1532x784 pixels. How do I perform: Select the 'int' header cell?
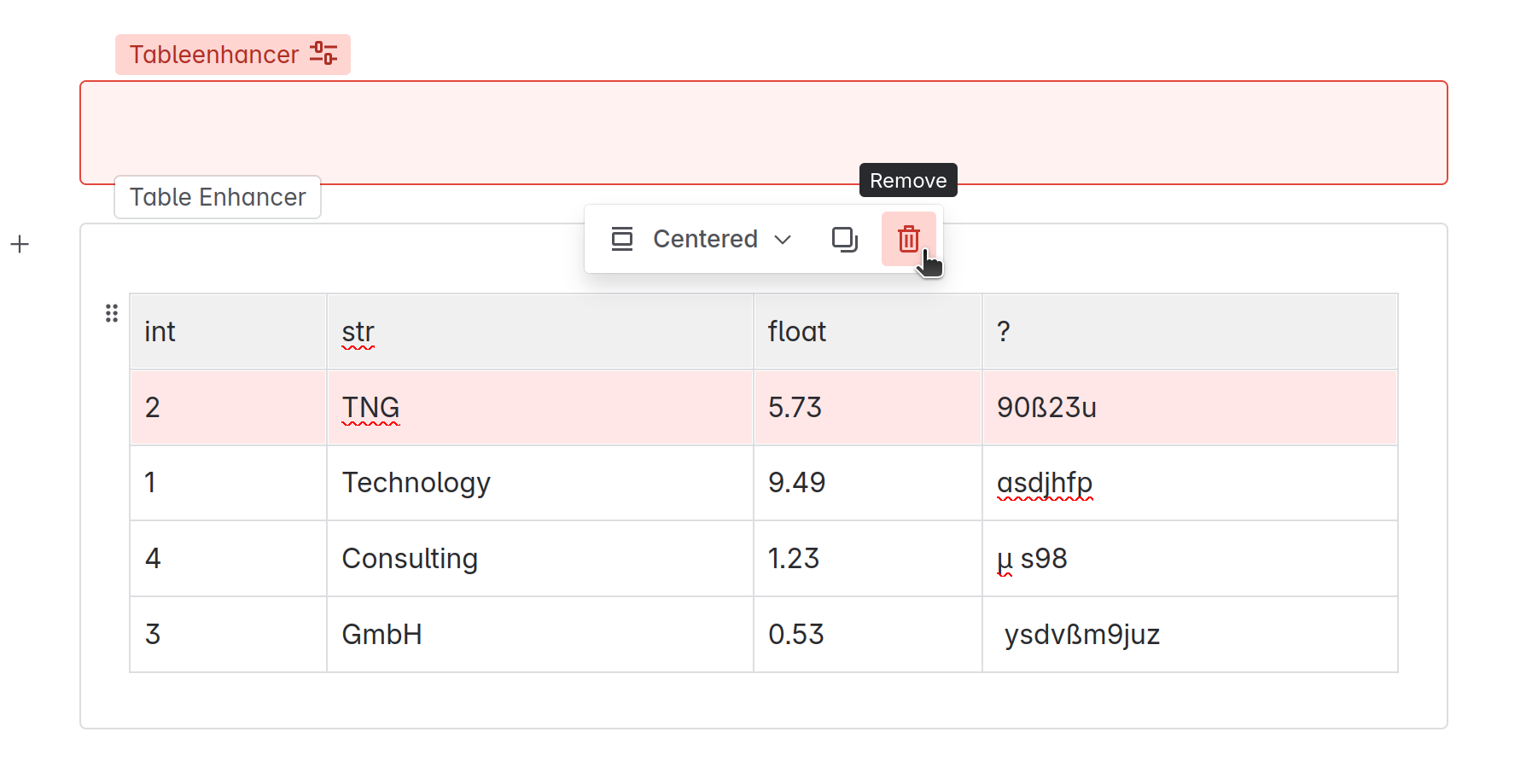228,331
